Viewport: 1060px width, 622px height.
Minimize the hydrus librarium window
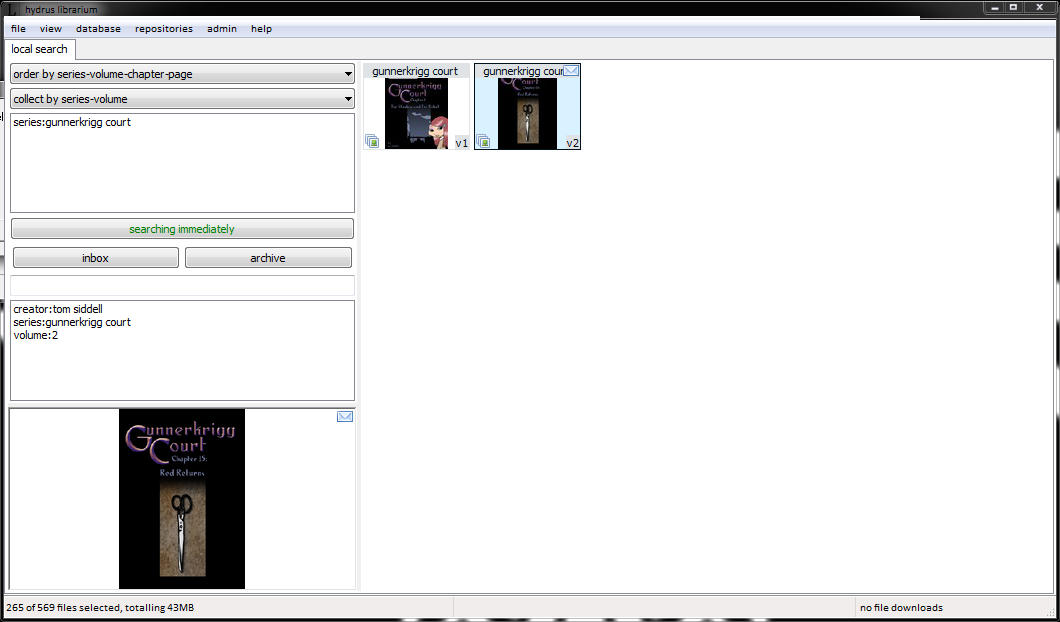point(994,7)
